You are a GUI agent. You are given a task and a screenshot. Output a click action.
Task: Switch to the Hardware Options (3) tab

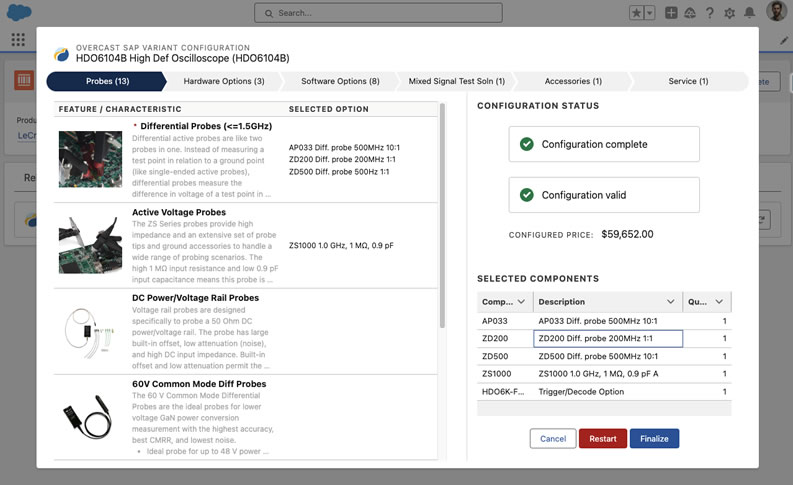pyautogui.click(x=224, y=81)
